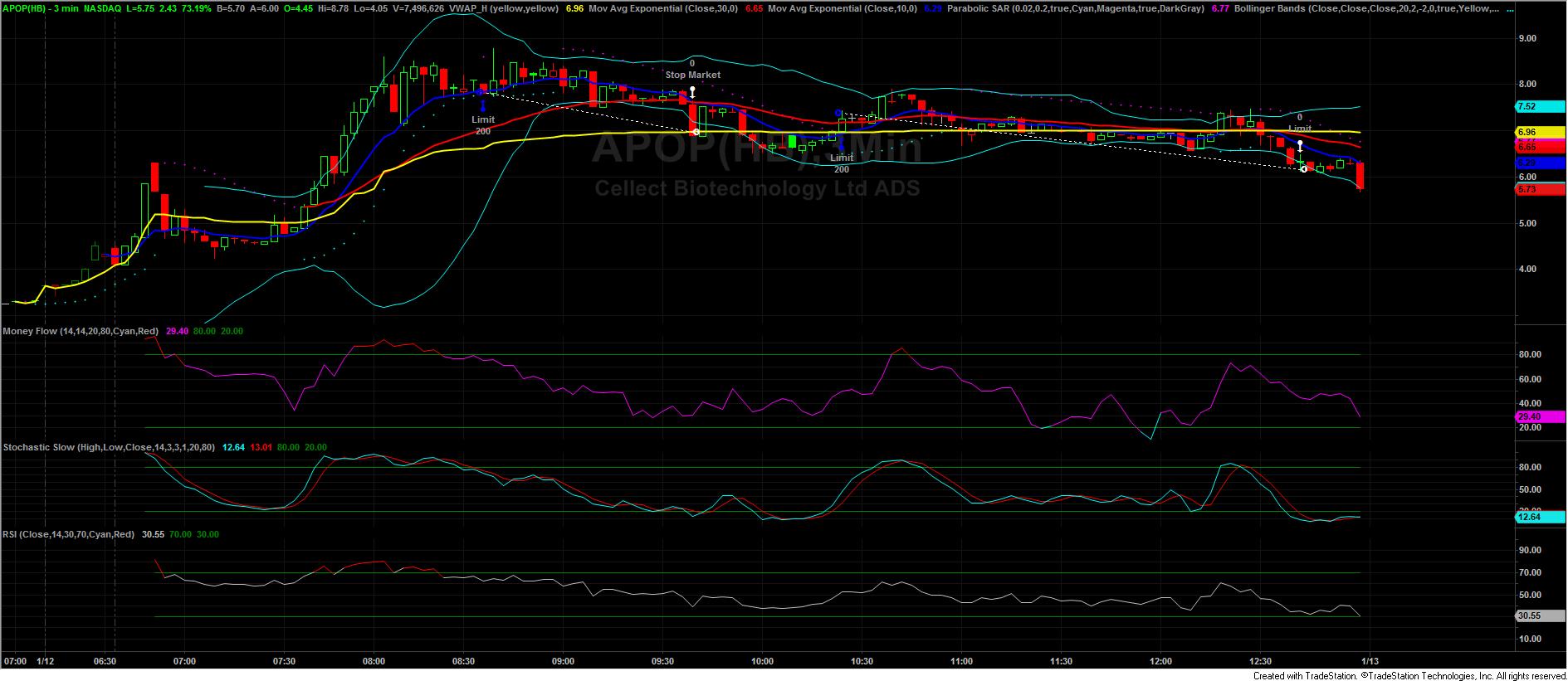Image resolution: width=1568 pixels, height=681 pixels.
Task: Click the Bollinger Bands indicator label
Action: (1367, 8)
